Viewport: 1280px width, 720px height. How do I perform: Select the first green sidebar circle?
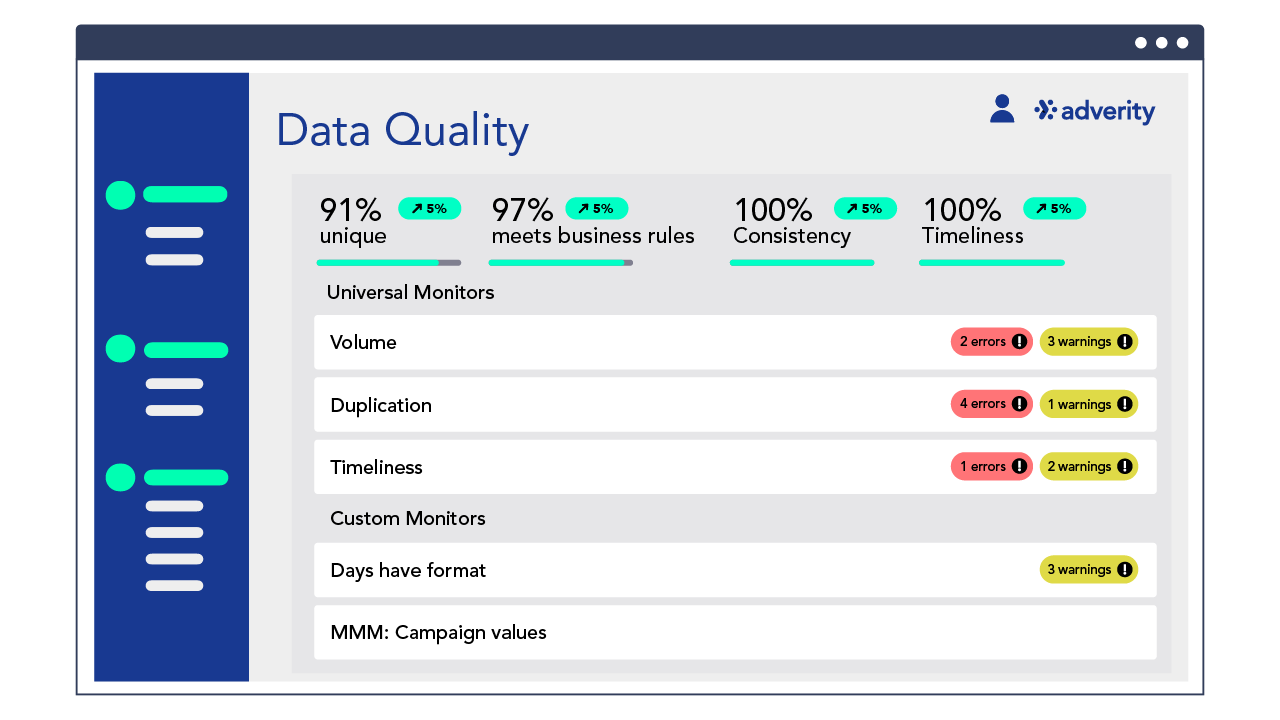120,195
